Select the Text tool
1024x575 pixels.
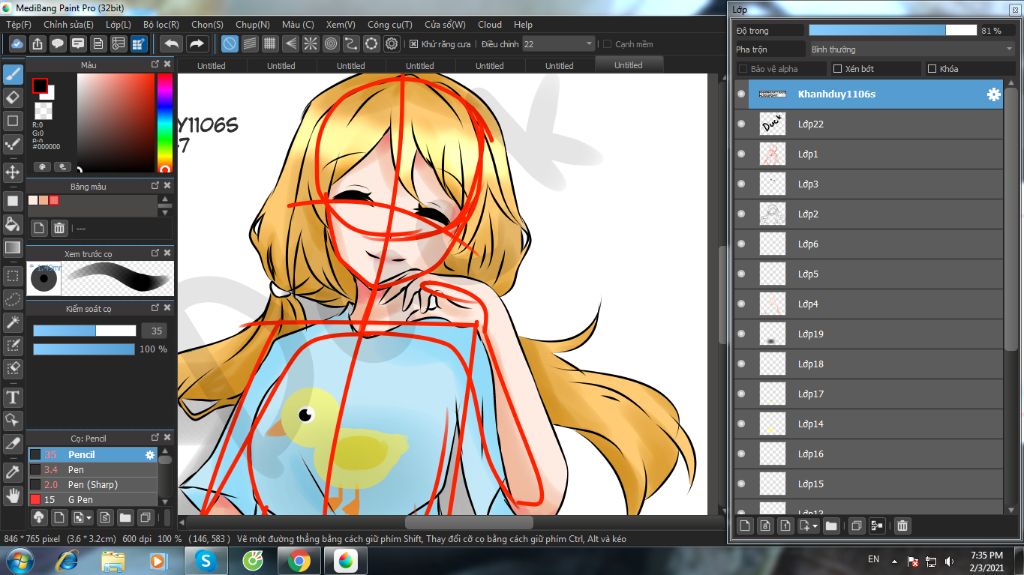[x=12, y=397]
